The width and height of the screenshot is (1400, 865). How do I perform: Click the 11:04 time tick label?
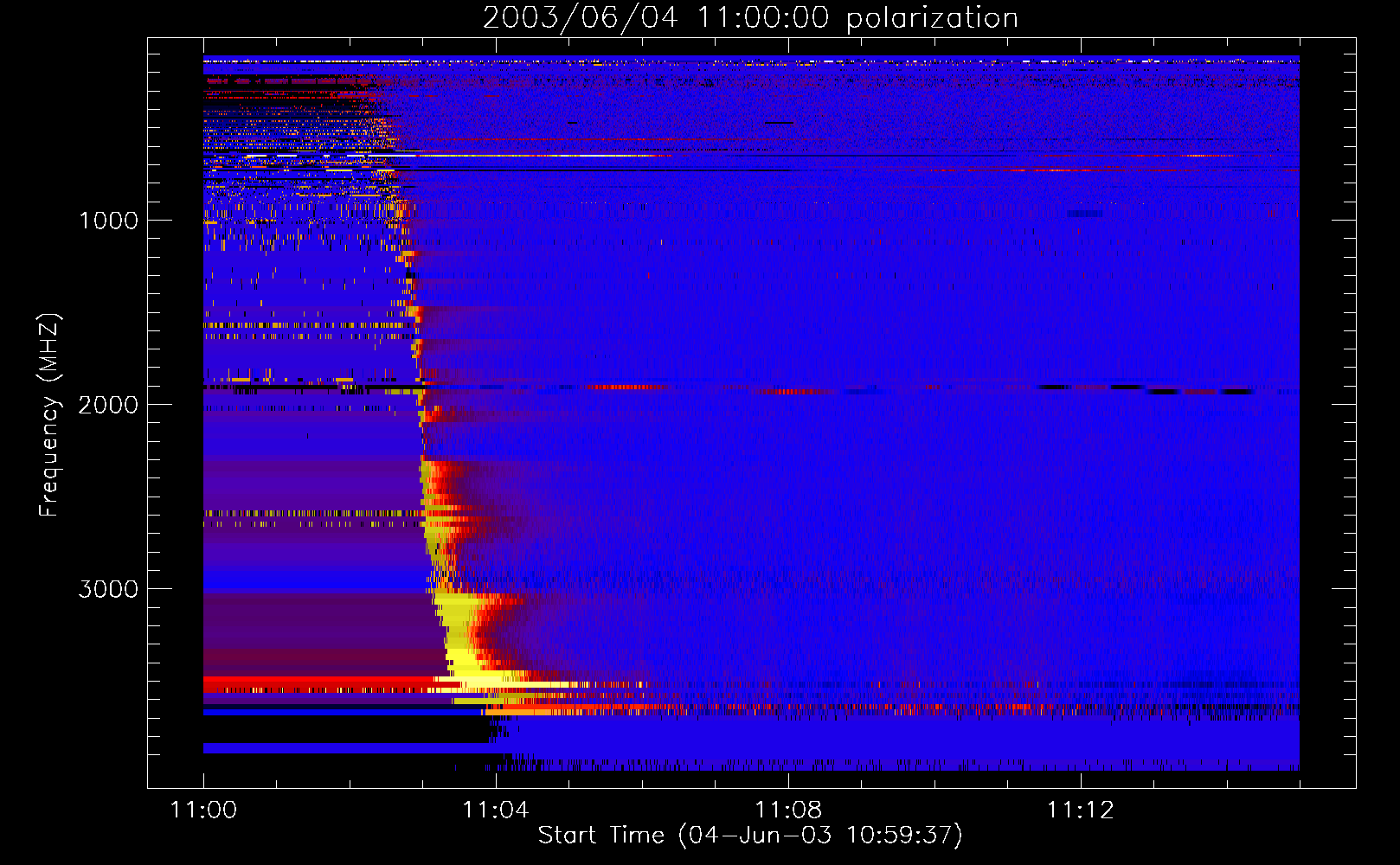[x=496, y=811]
